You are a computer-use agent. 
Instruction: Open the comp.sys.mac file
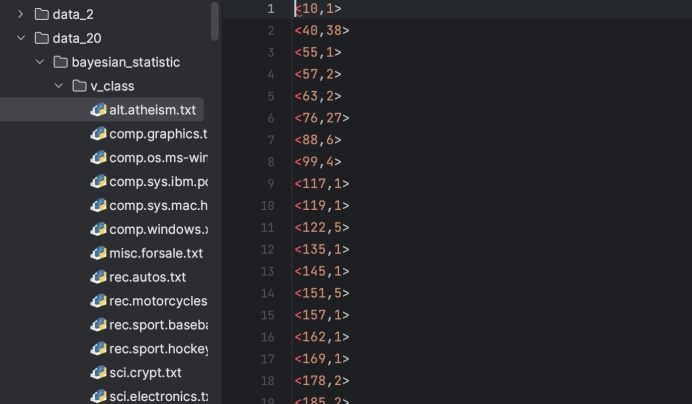click(157, 205)
